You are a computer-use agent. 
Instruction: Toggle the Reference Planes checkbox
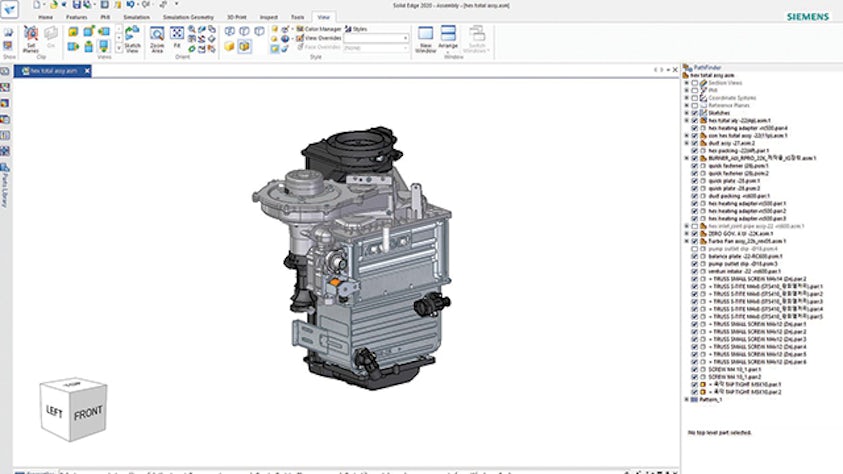coord(695,106)
